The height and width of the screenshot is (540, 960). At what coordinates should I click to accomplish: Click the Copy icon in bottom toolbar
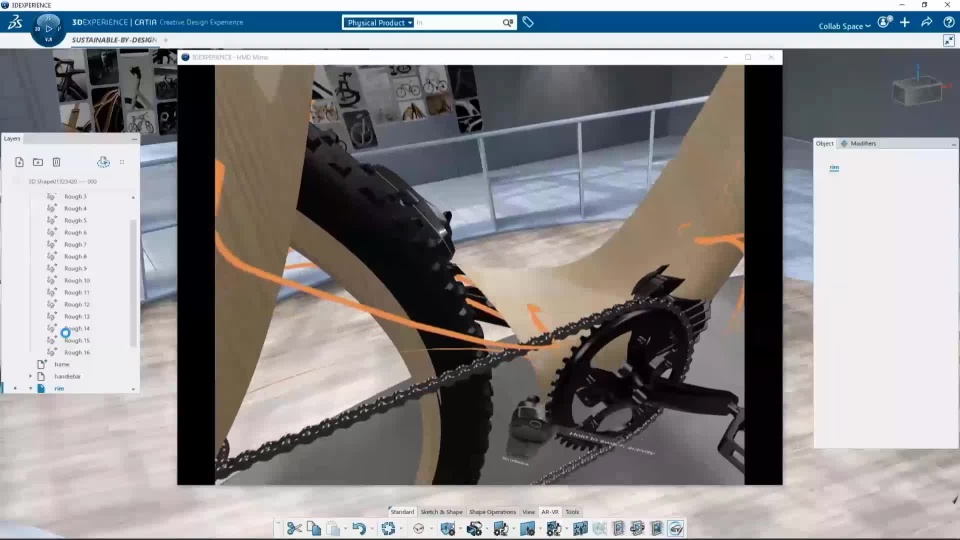313,528
